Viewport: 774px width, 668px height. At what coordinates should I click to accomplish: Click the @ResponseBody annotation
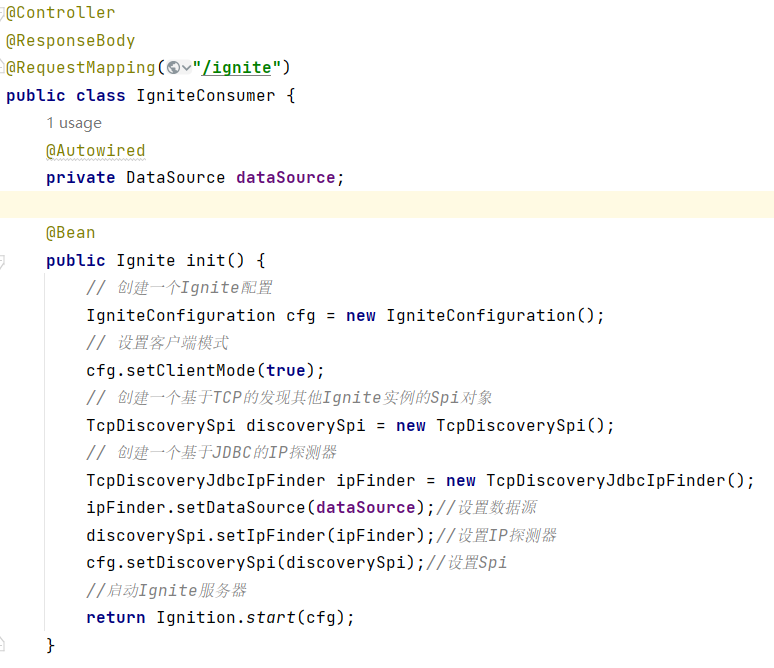[x=71, y=40]
